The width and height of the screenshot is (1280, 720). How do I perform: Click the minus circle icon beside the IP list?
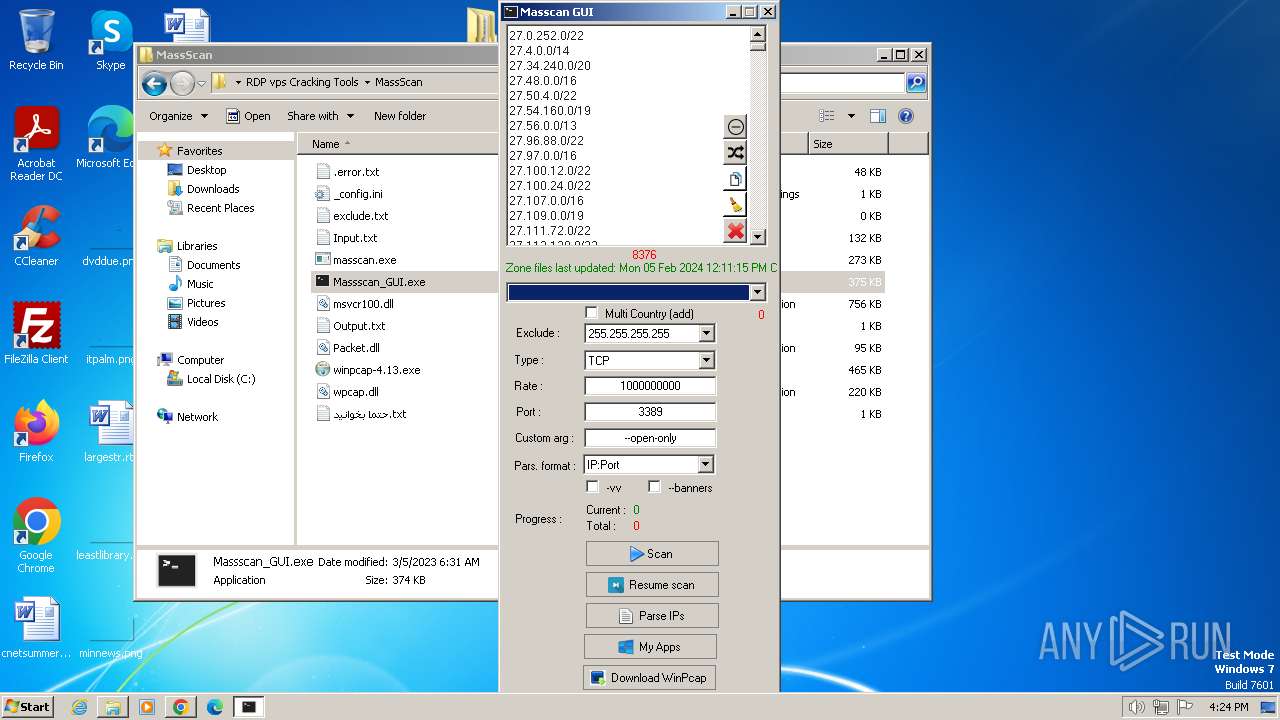(x=736, y=127)
